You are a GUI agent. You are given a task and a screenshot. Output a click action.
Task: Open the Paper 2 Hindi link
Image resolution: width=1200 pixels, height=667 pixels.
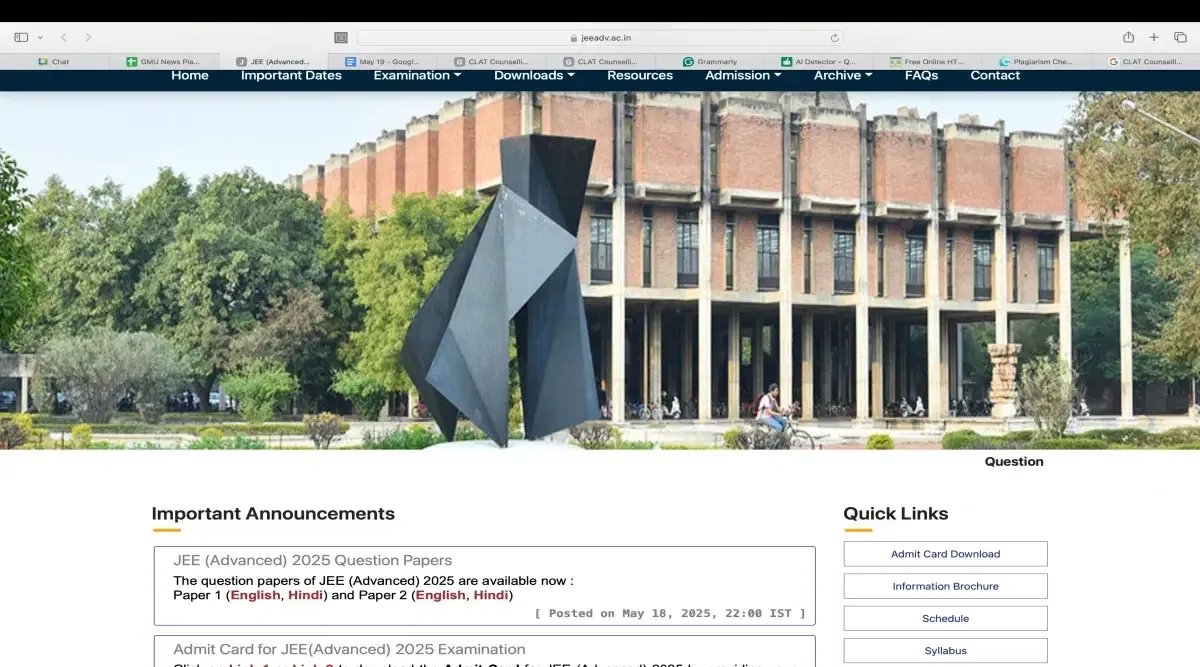point(491,595)
